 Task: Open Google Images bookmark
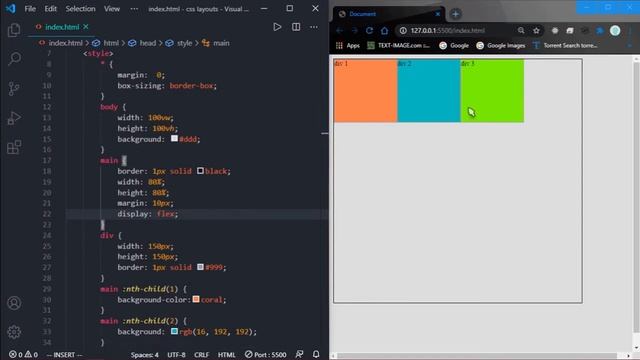[500, 45]
